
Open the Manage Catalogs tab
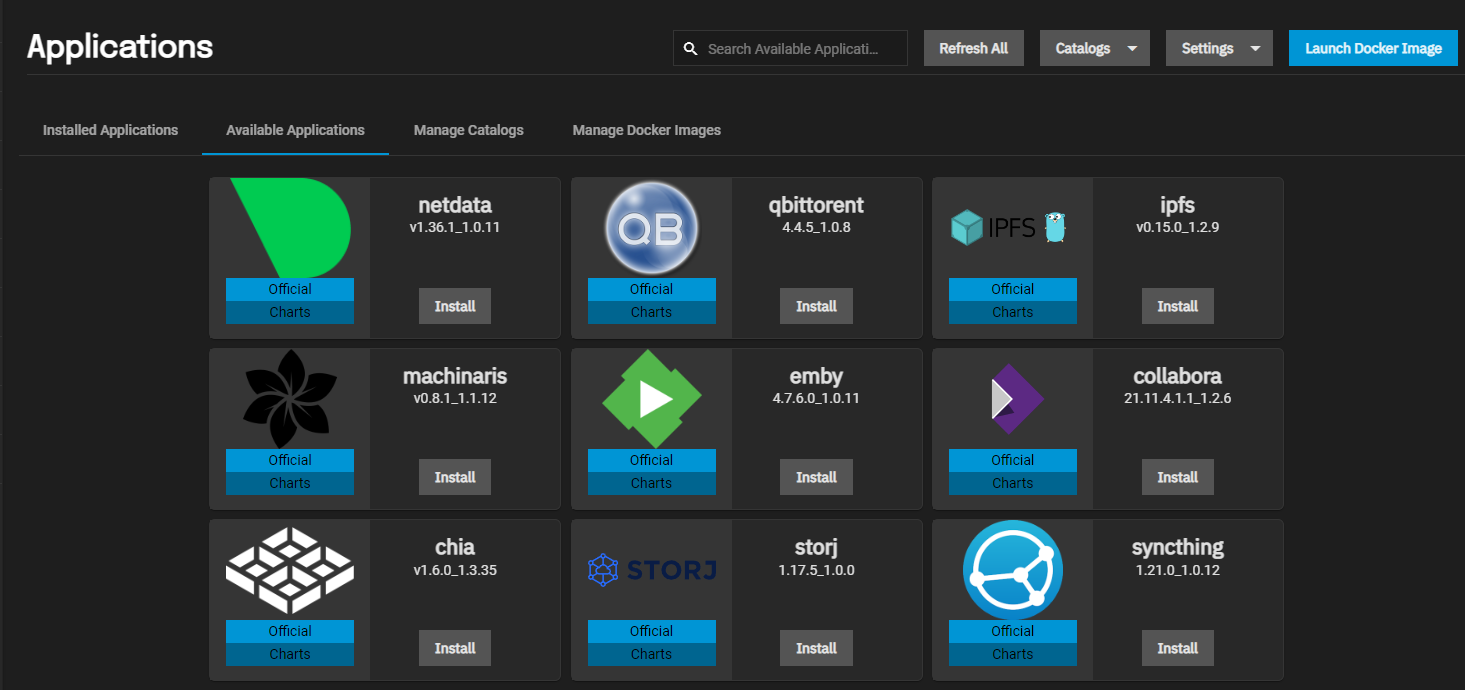point(468,130)
